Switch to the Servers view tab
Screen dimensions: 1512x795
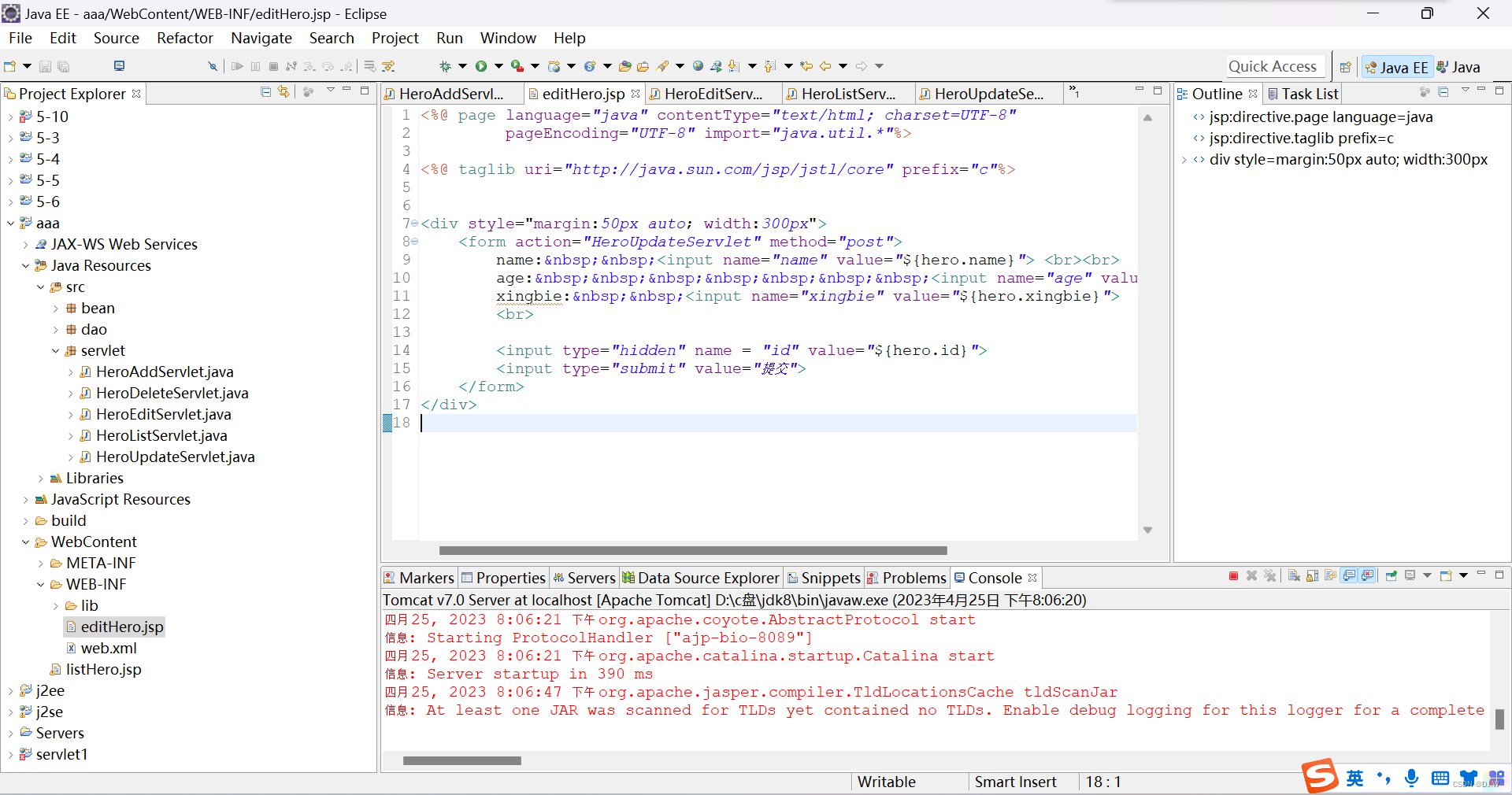point(584,578)
